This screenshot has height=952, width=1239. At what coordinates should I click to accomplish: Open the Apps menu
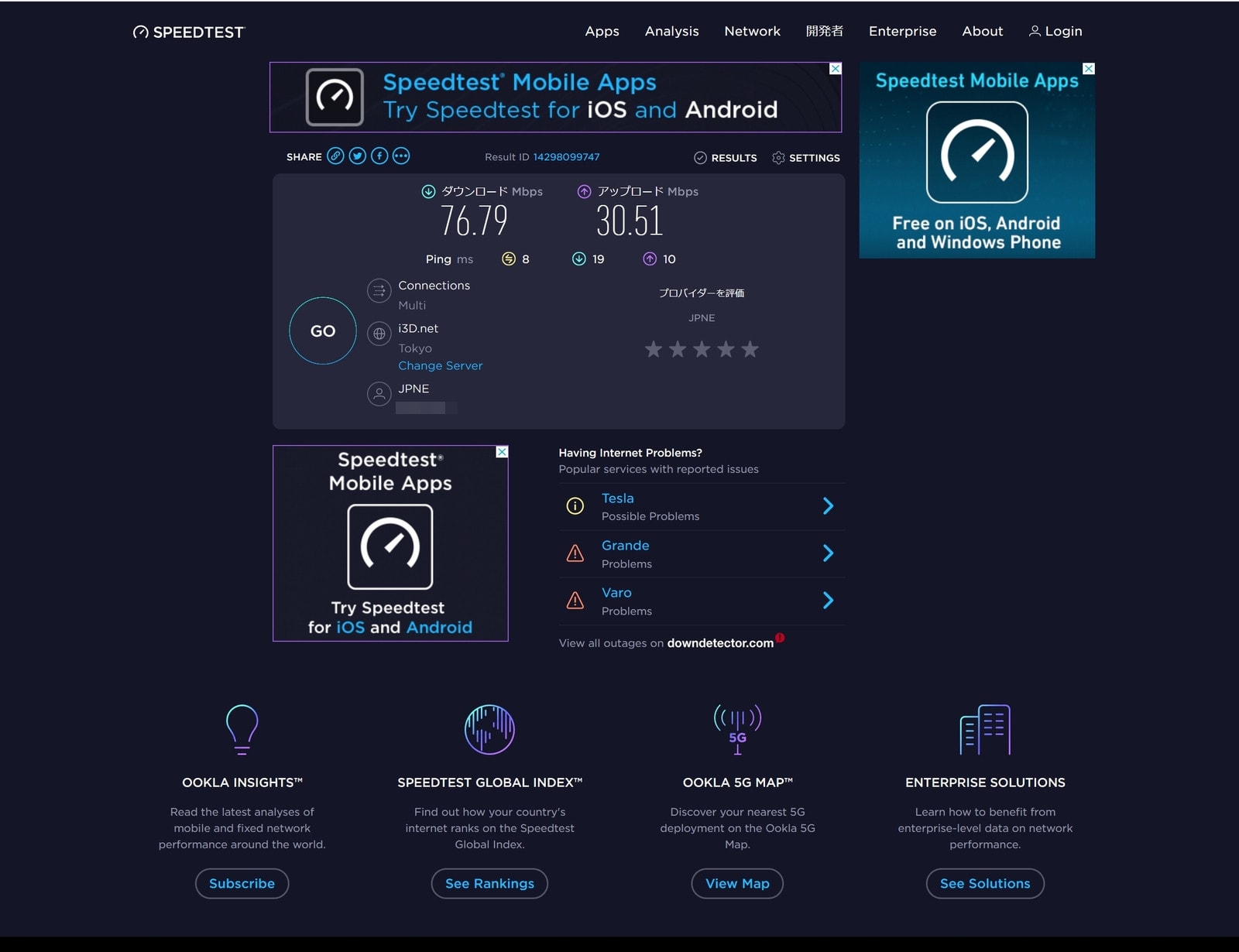[602, 31]
